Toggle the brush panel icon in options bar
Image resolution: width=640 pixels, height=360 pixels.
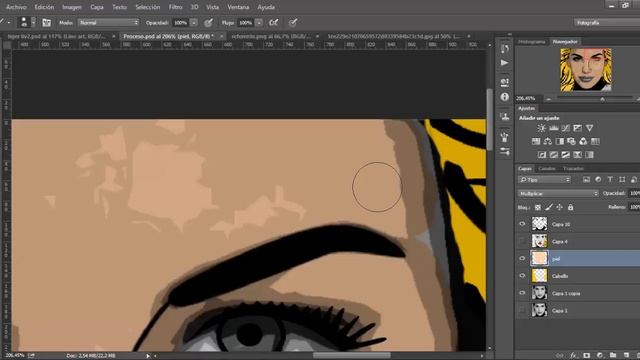point(47,23)
